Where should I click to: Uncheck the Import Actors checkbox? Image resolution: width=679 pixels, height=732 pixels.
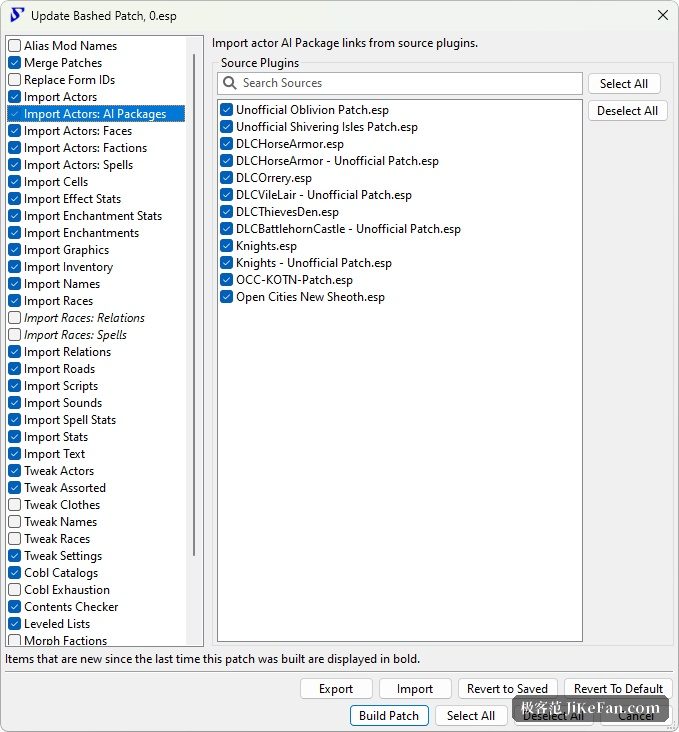pyautogui.click(x=15, y=97)
